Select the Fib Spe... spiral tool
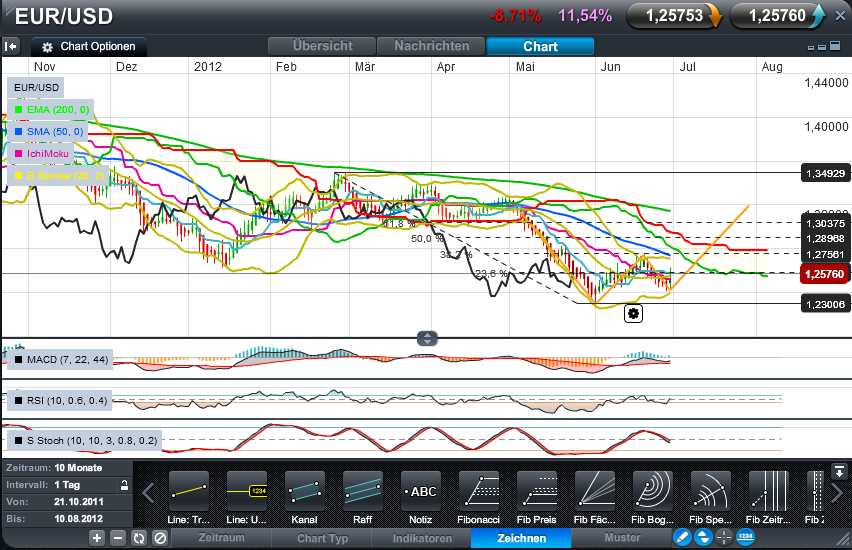852x550 pixels. pos(711,492)
